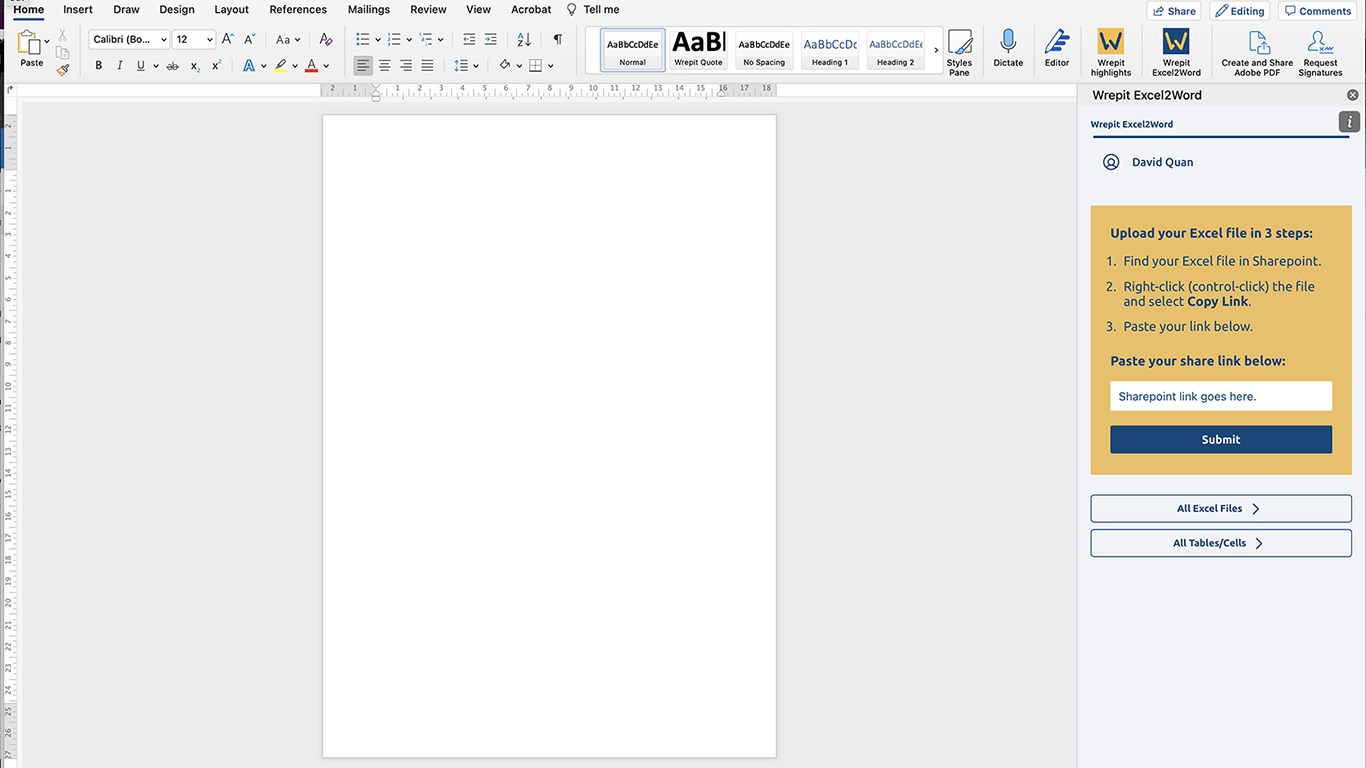Viewport: 1366px width, 768px height.
Task: Open the Styles Pane
Action: point(959,53)
